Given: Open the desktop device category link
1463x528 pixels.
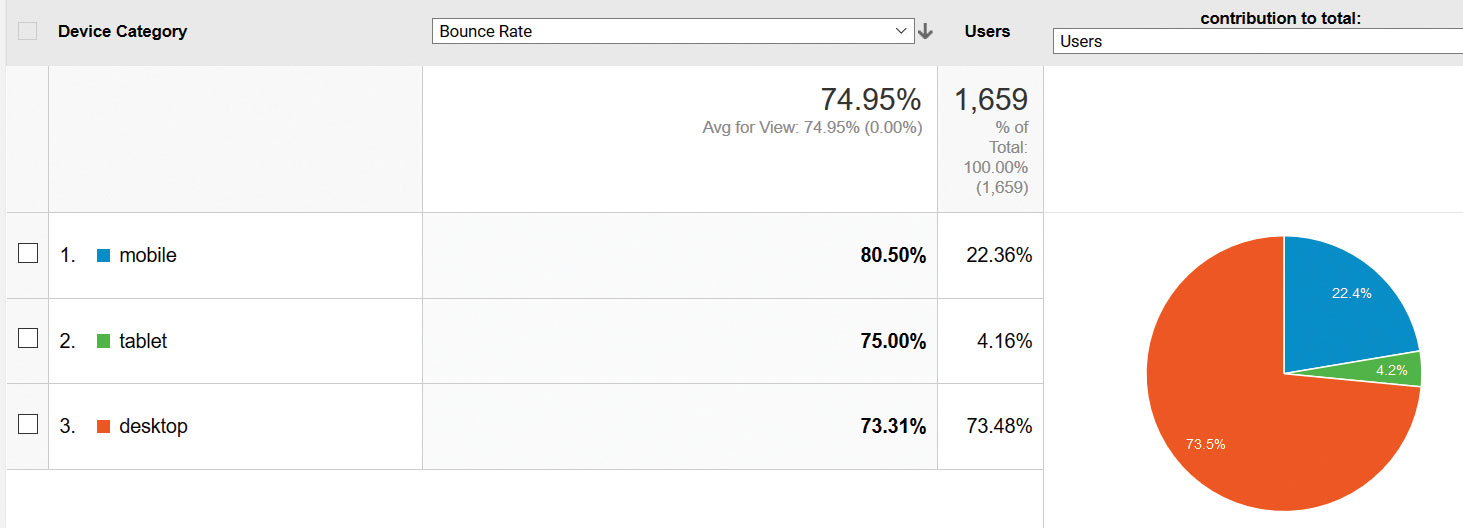Looking at the screenshot, I should (x=153, y=426).
